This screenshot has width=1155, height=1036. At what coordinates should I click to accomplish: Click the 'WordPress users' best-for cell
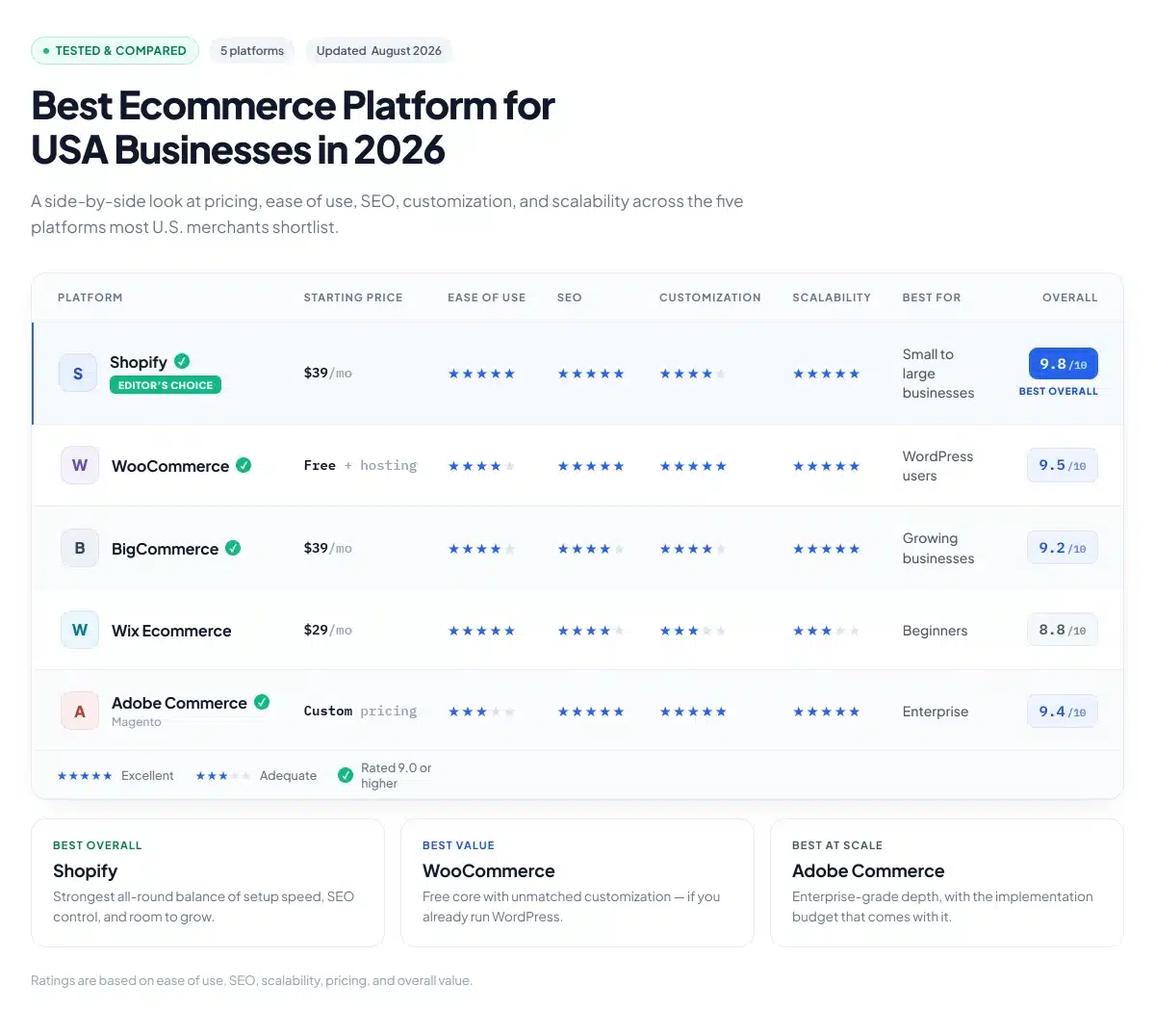(x=938, y=466)
